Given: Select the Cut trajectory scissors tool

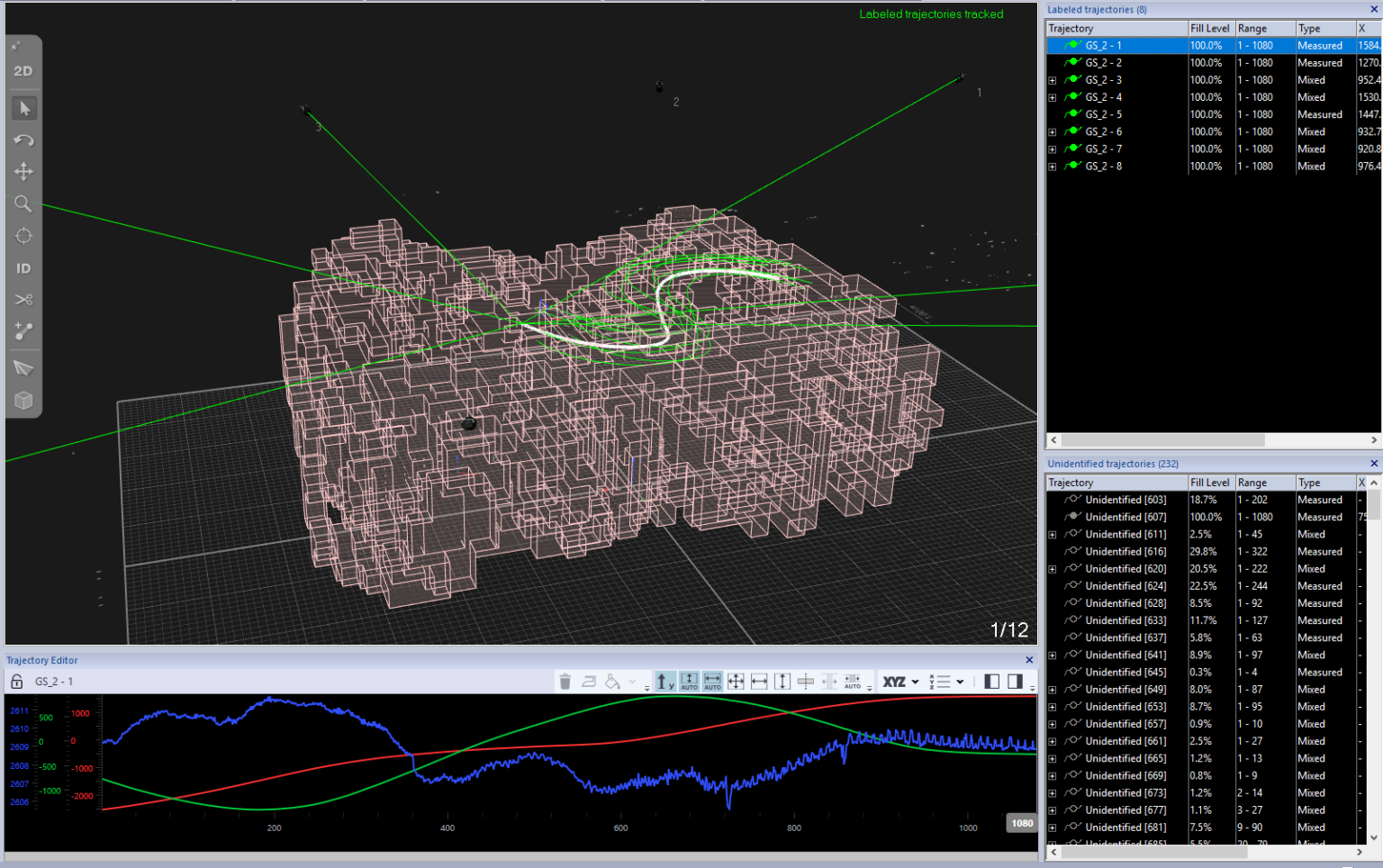Looking at the screenshot, I should pyautogui.click(x=23, y=300).
